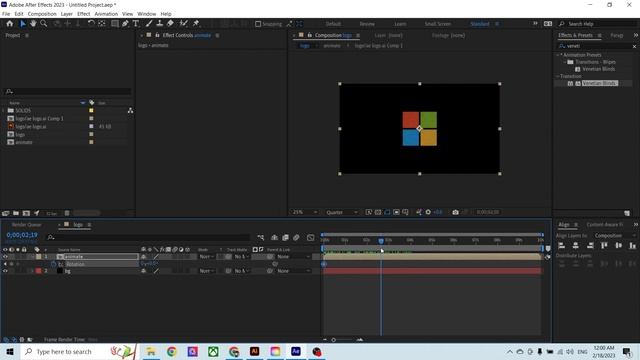The image size is (640, 360).
Task: Collapse the Transition effects category
Action: tap(558, 76)
